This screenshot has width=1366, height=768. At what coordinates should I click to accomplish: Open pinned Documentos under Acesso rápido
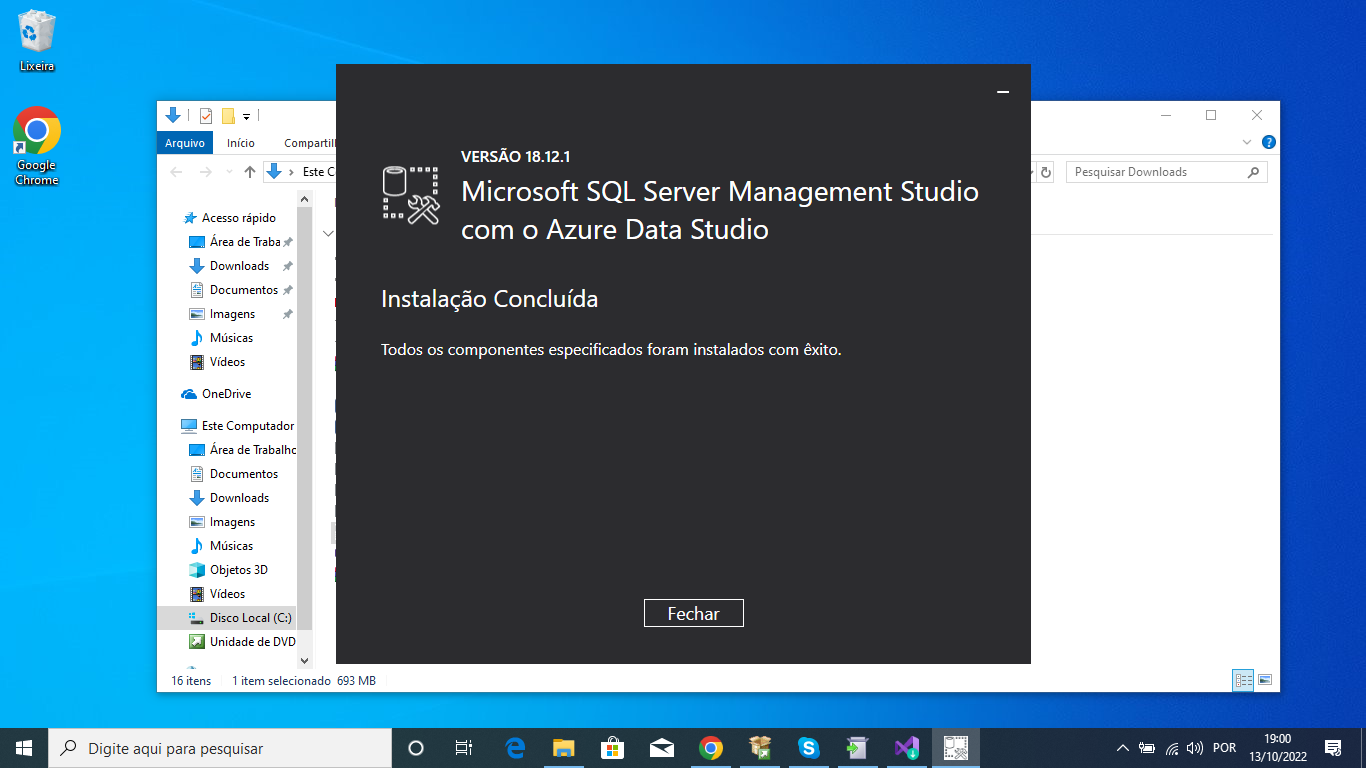pos(240,290)
